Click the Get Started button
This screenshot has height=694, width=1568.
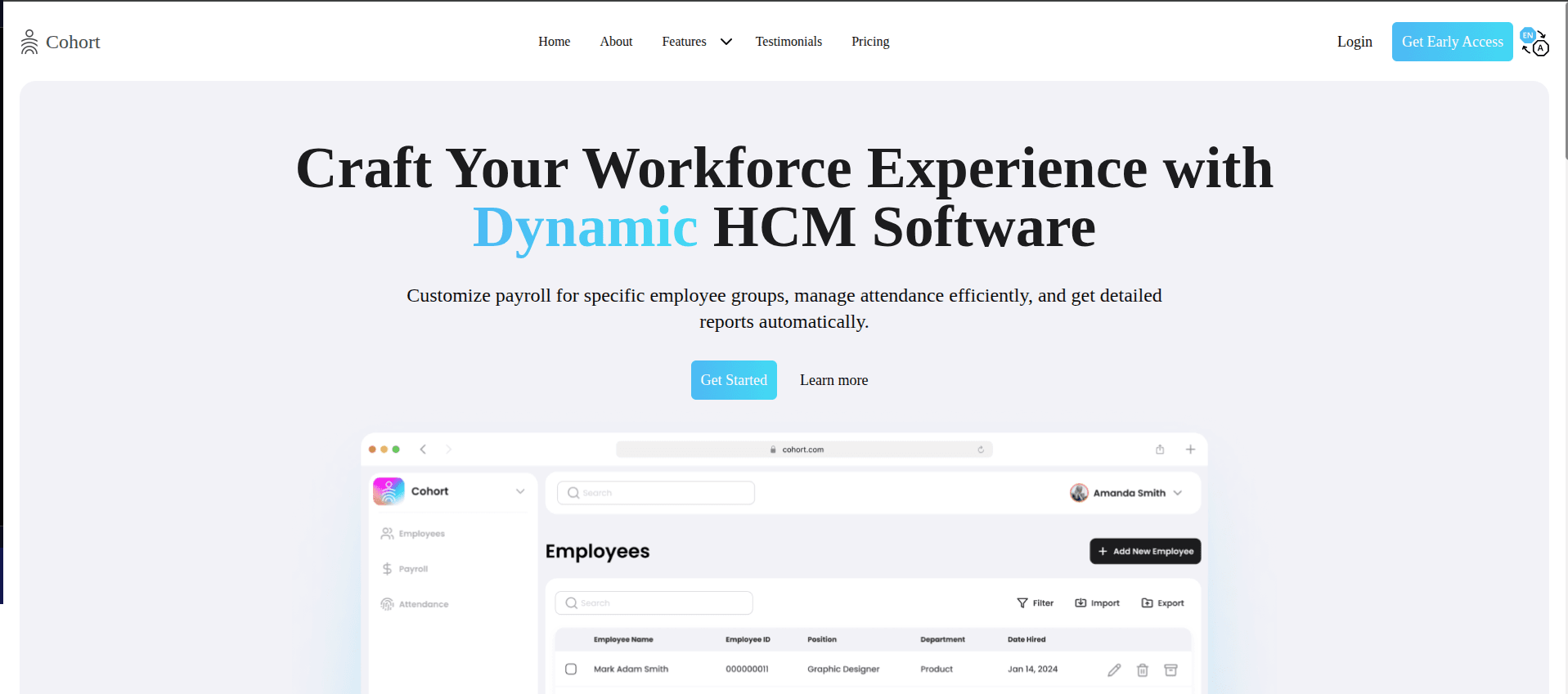[734, 380]
